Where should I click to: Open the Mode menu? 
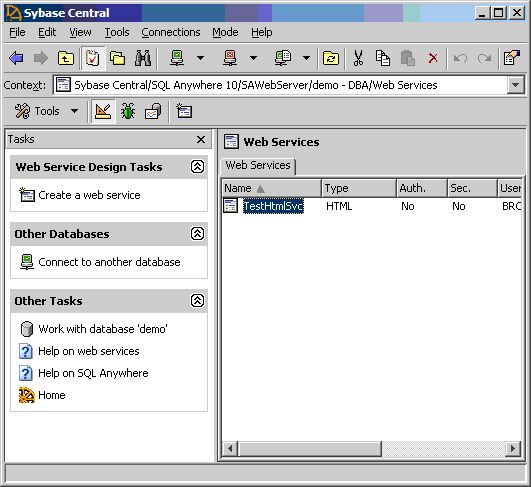pos(225,33)
